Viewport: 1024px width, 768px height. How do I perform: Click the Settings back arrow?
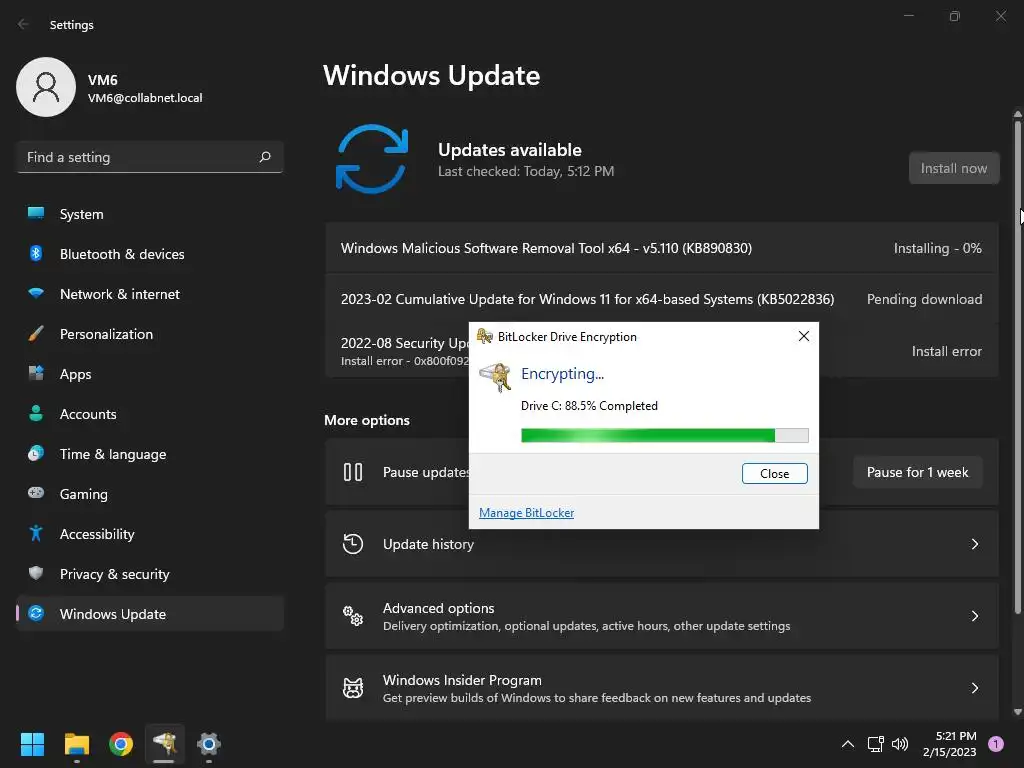click(x=23, y=24)
